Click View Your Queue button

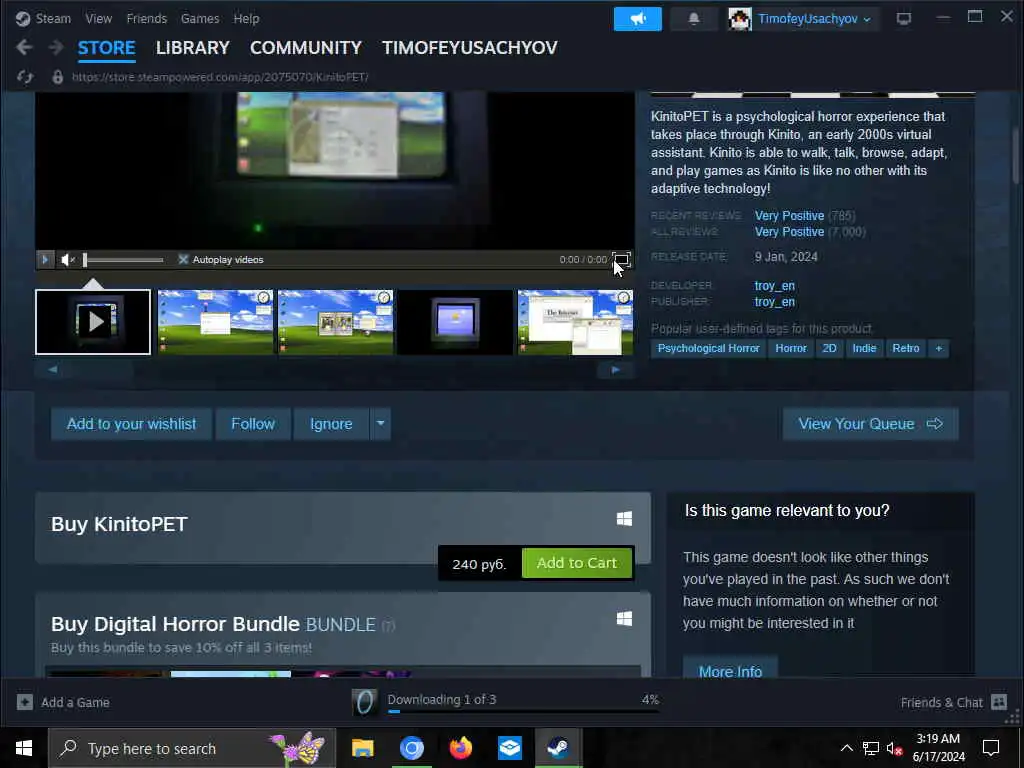871,424
